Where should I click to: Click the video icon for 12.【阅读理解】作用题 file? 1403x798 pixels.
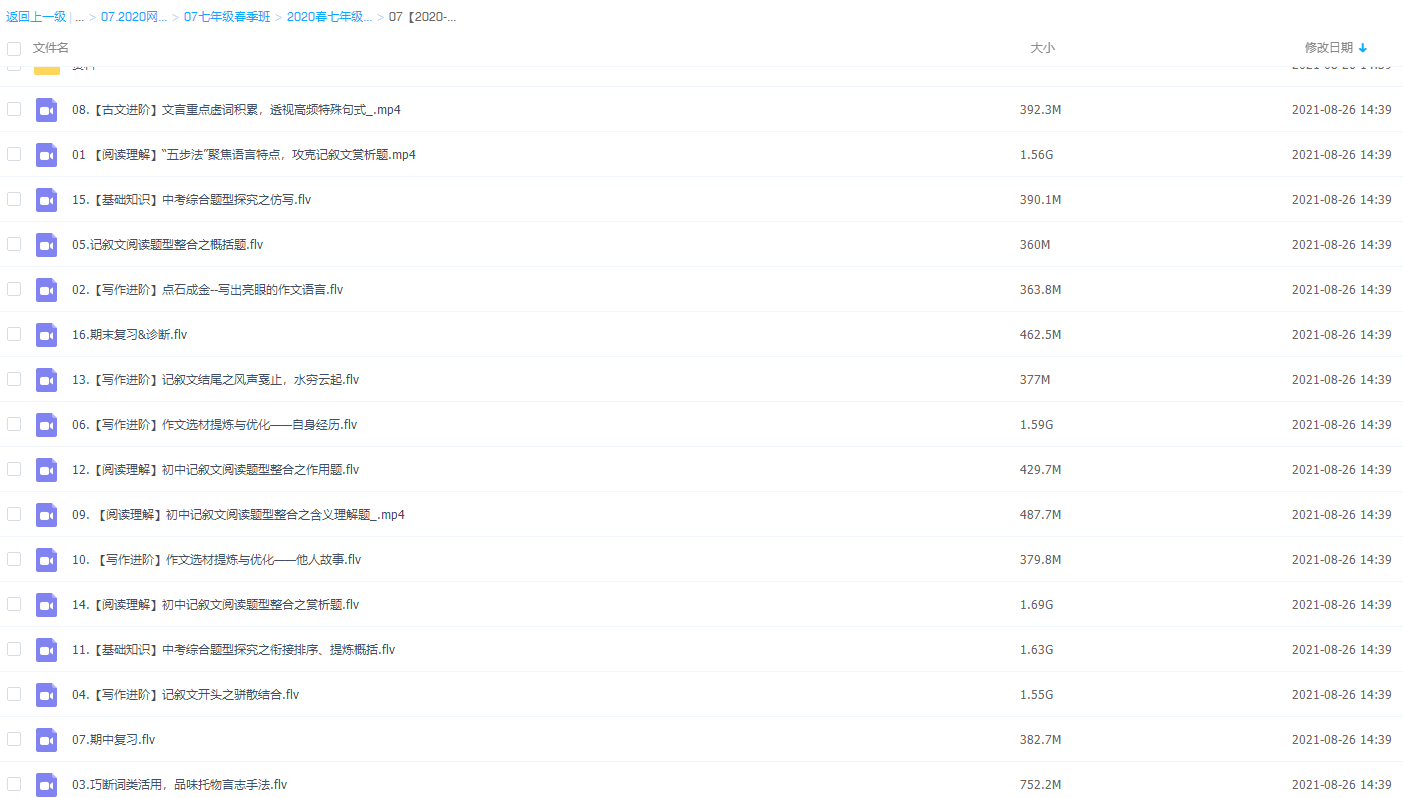[x=46, y=469]
